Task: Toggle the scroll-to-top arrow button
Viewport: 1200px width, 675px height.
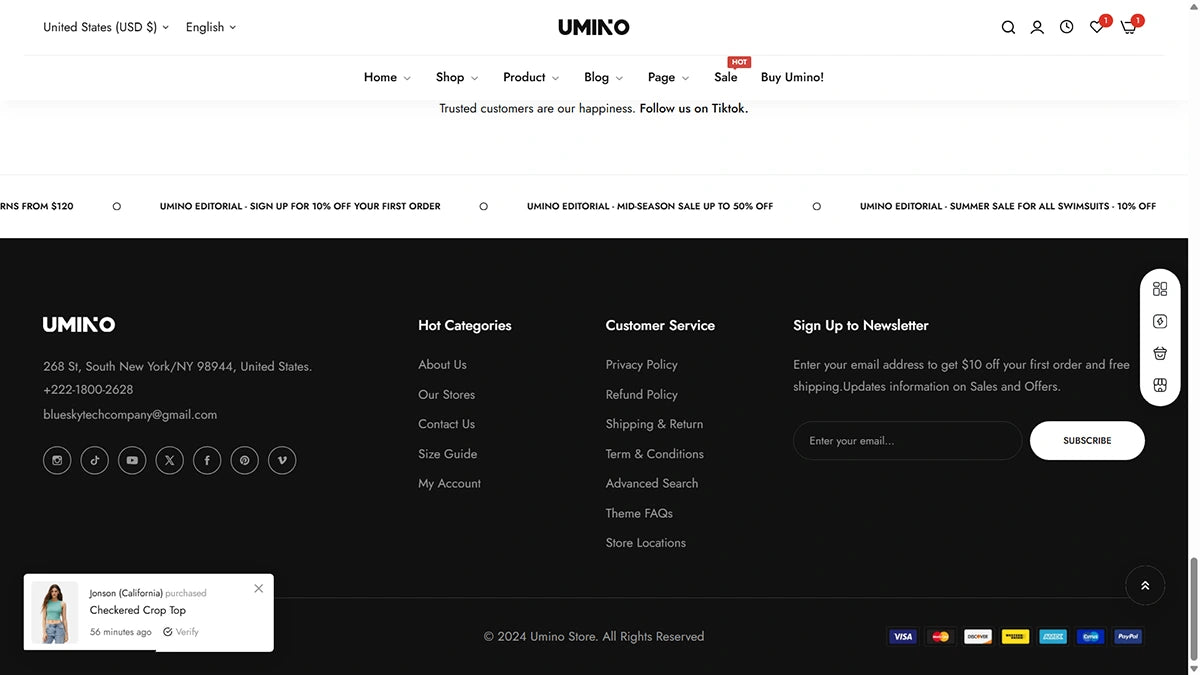Action: (x=1145, y=585)
